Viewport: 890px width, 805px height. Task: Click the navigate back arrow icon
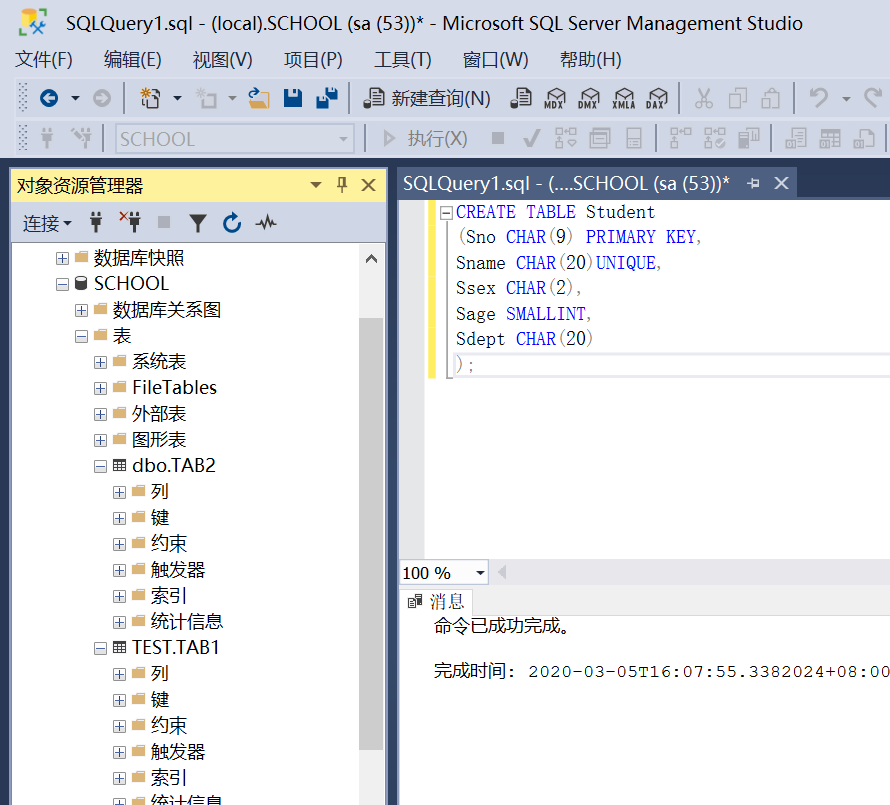49,98
